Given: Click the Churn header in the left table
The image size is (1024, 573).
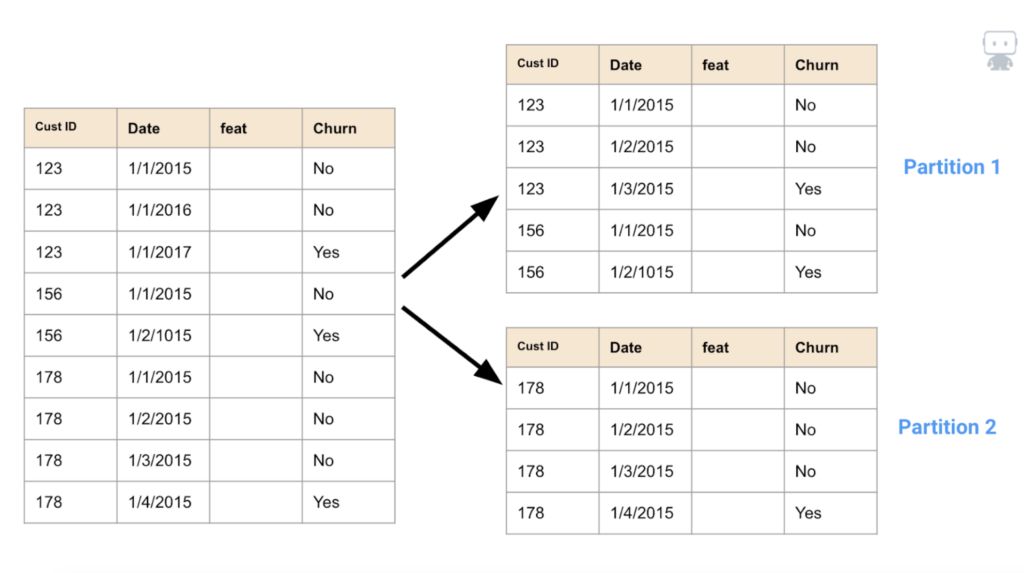Looking at the screenshot, I should (348, 128).
